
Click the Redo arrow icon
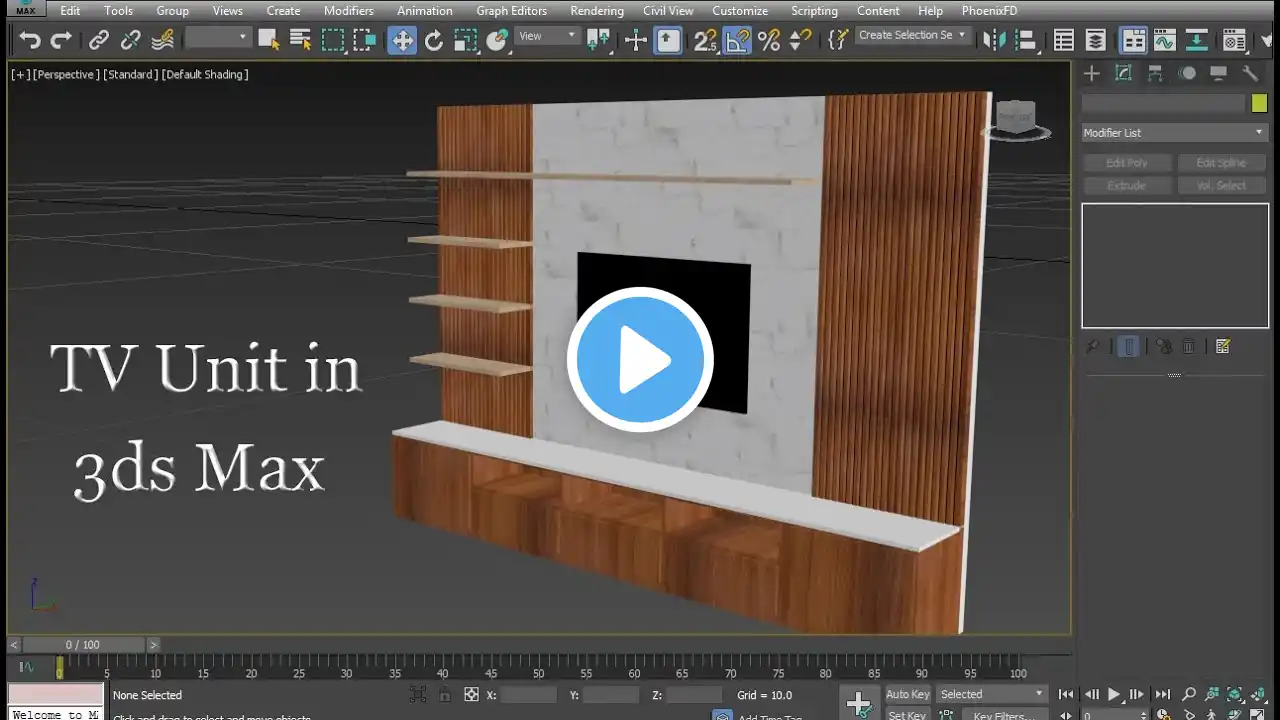coord(61,40)
